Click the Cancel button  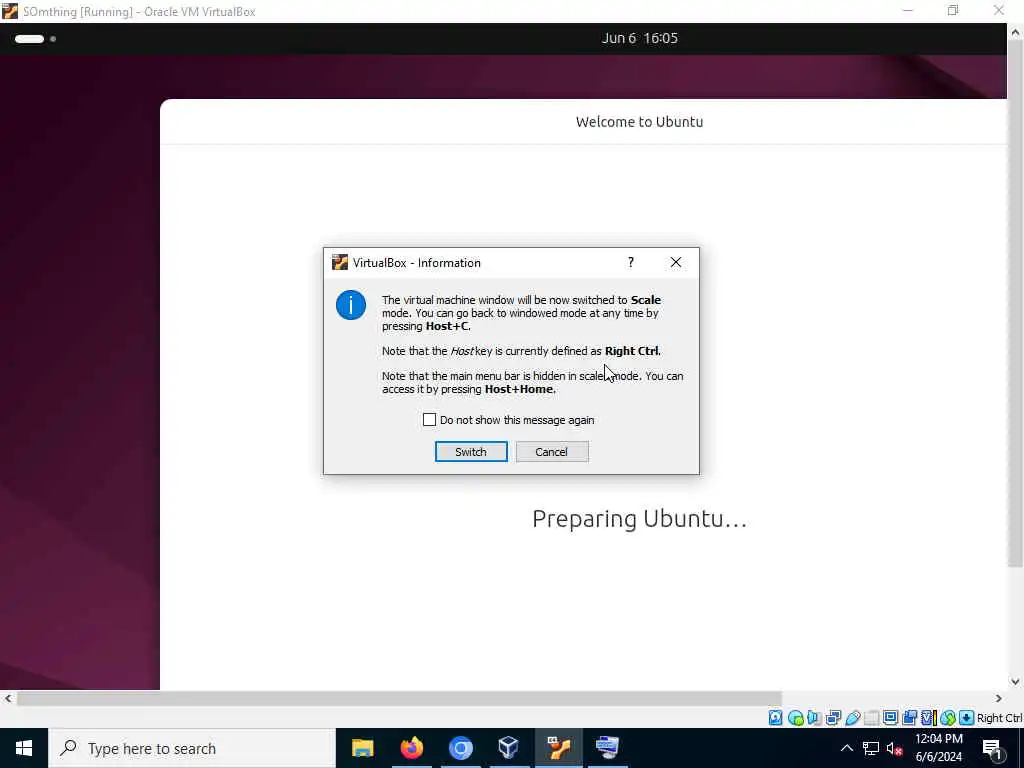click(x=552, y=452)
